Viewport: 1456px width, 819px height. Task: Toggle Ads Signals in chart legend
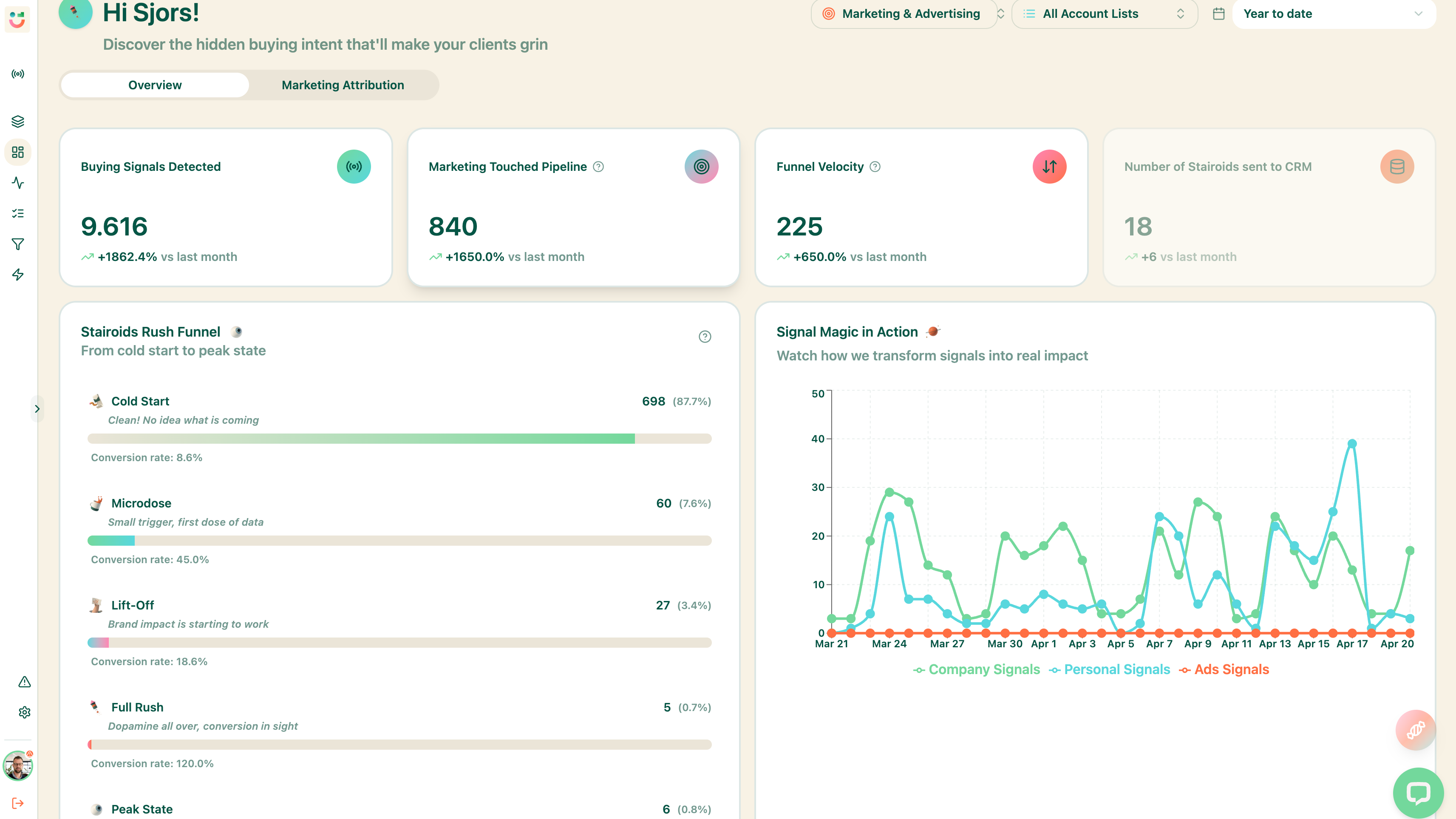coord(1224,669)
